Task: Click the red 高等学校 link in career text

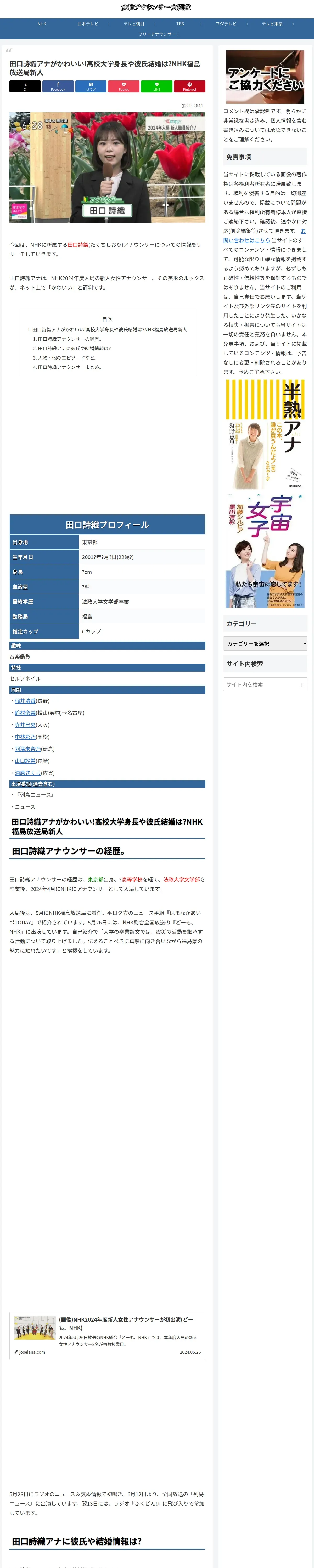Action: pos(132,880)
